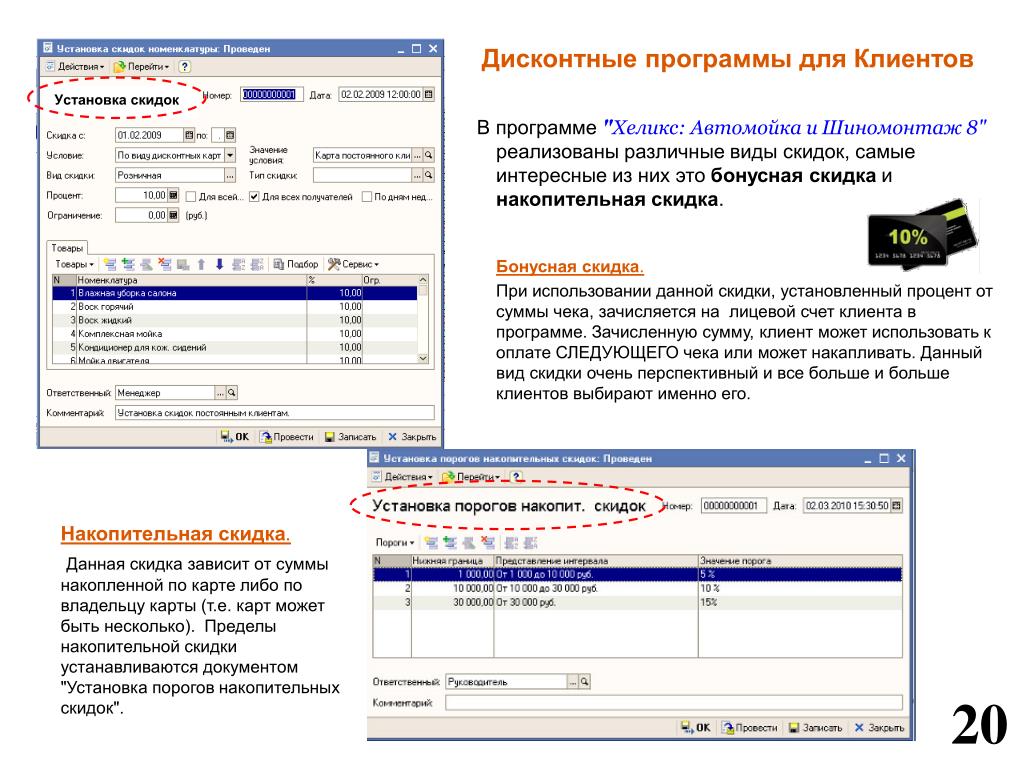Click Закрыть in discount window

412,436
